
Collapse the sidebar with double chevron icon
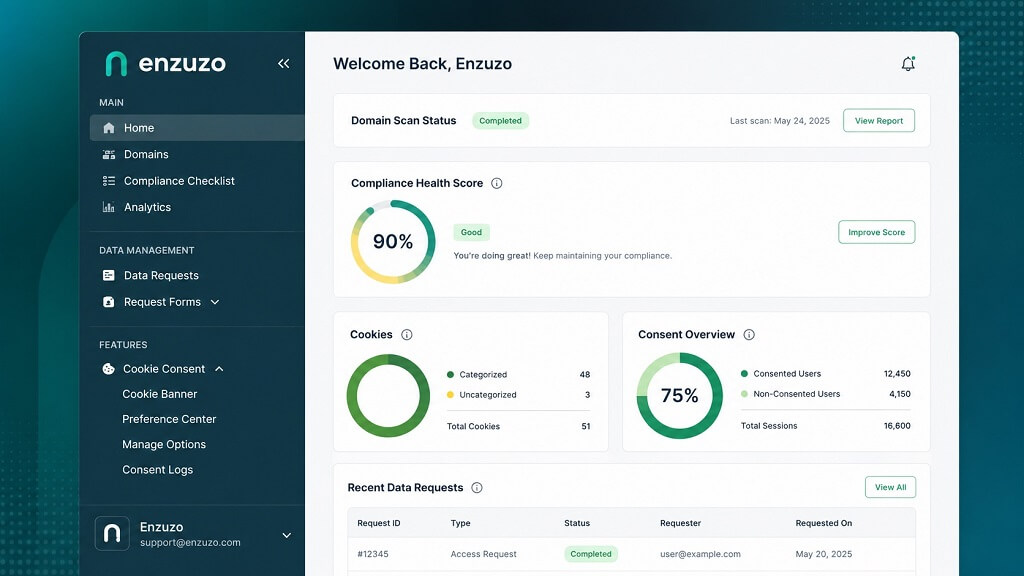click(x=283, y=63)
